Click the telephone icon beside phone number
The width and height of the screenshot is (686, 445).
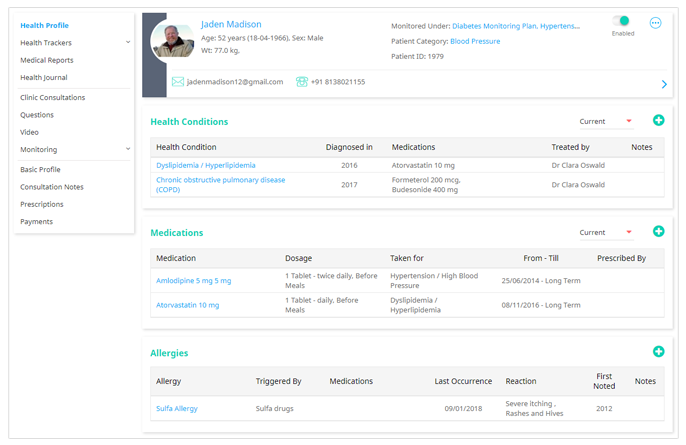click(302, 82)
